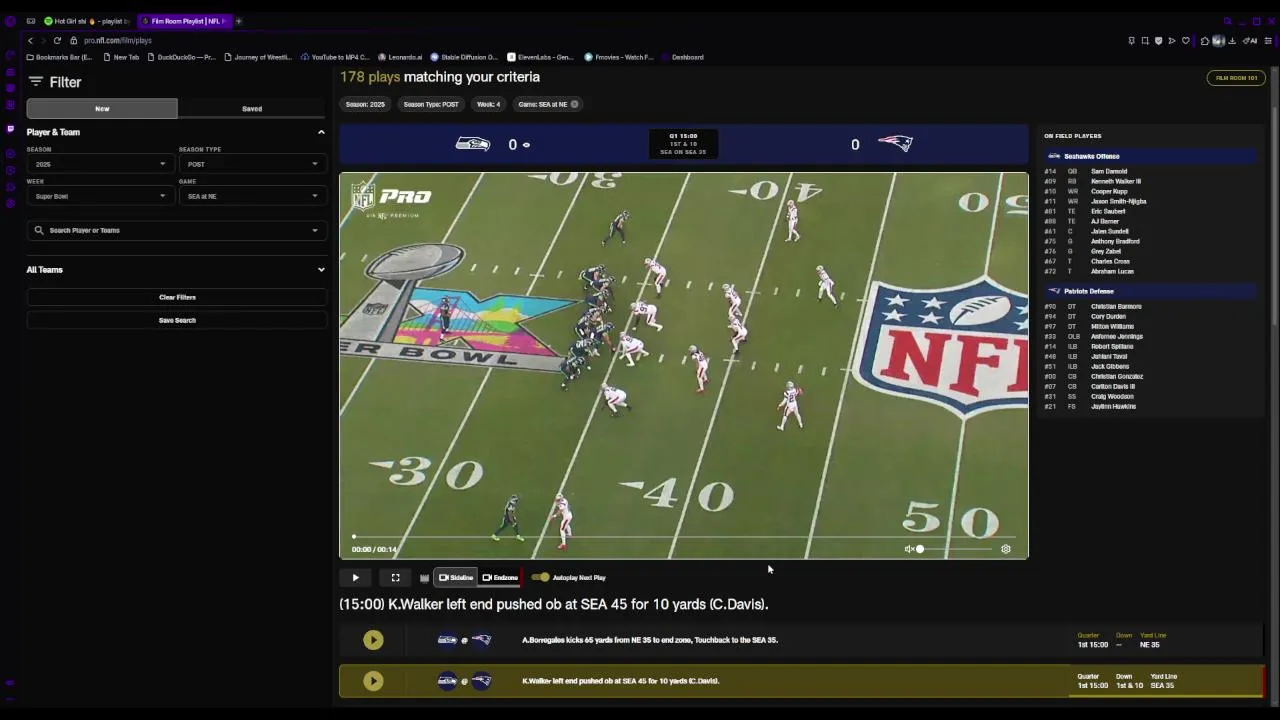Go back in browser history
This screenshot has width=1280, height=720.
(x=31, y=41)
